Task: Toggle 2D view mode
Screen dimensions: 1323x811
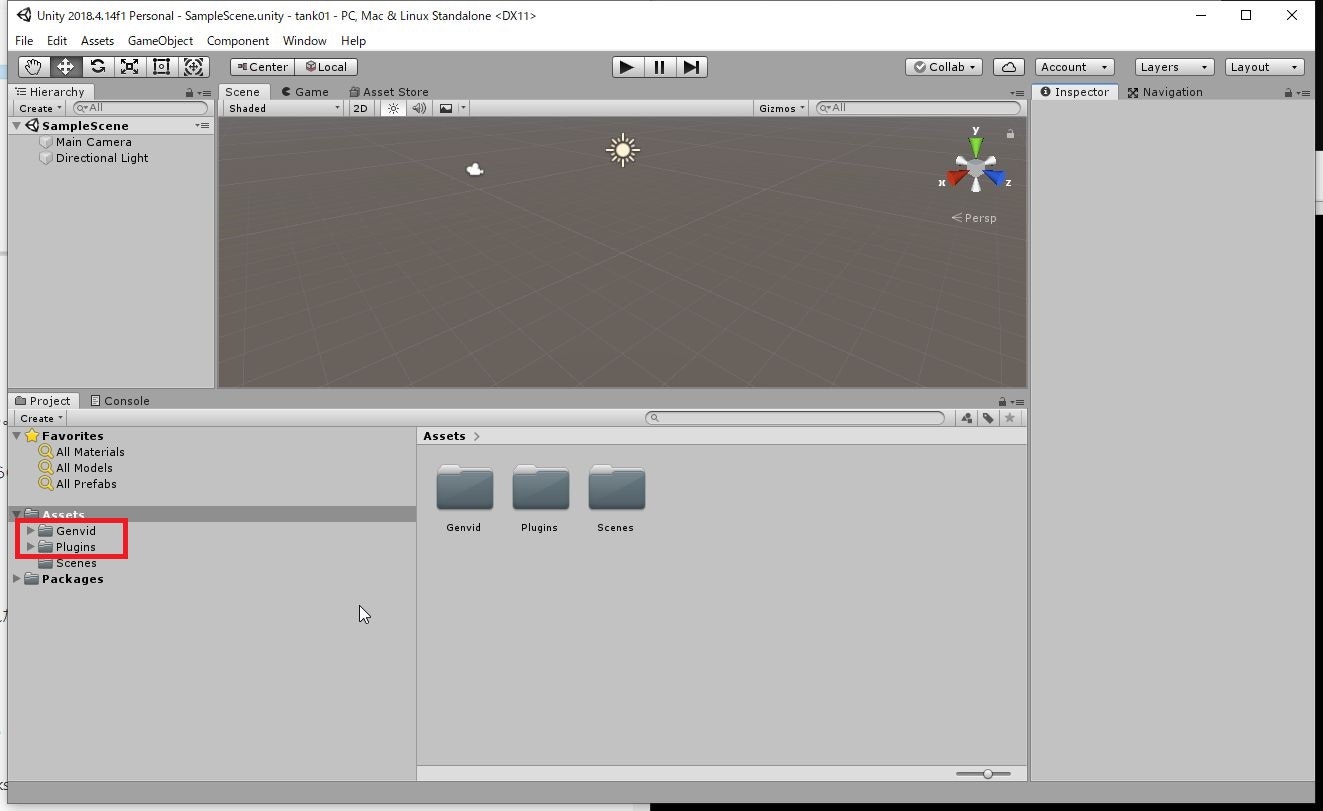Action: tap(361, 108)
